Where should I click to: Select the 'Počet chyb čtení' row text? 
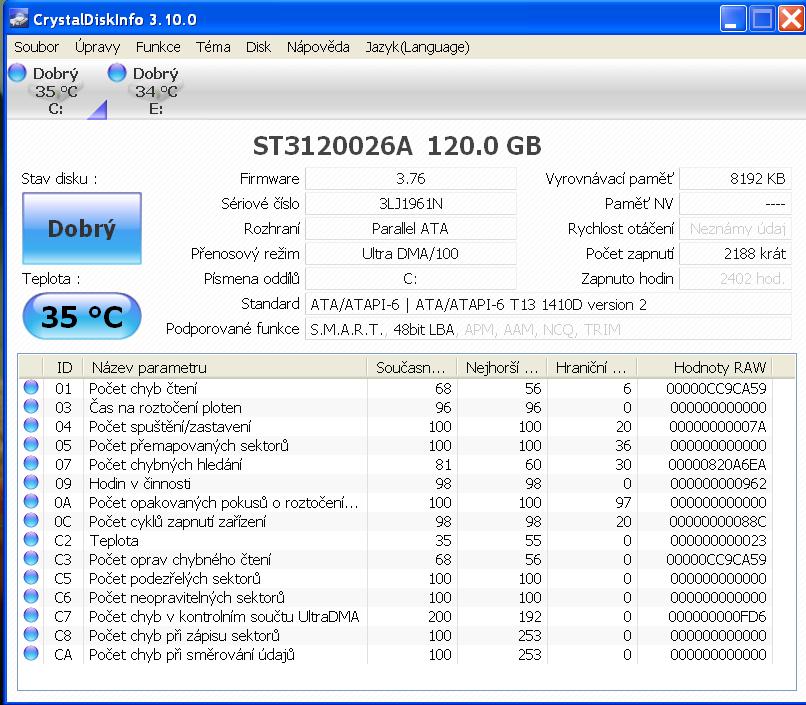pos(143,388)
